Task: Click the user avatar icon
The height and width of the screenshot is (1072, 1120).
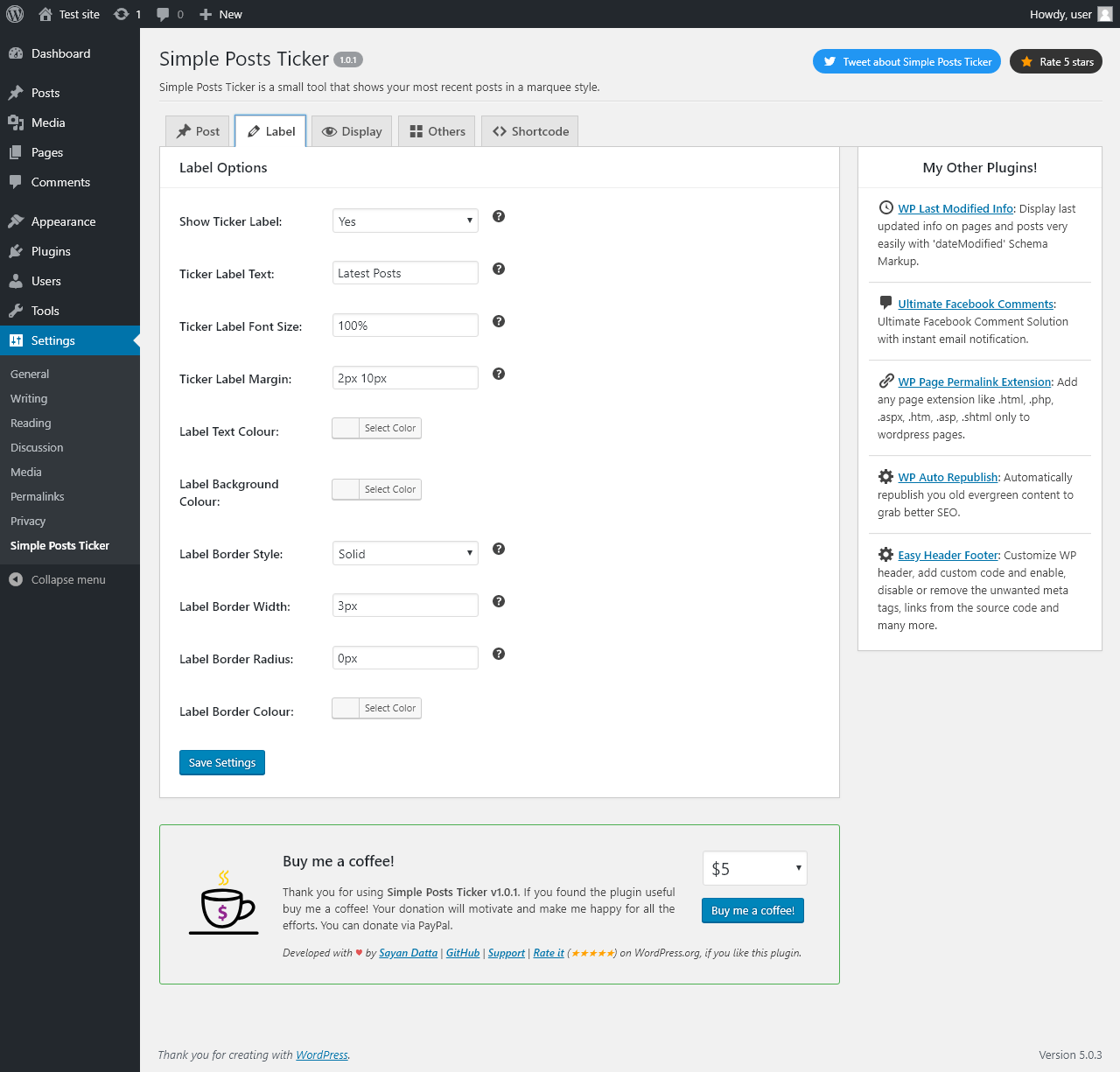Action: pyautogui.click(x=1105, y=14)
